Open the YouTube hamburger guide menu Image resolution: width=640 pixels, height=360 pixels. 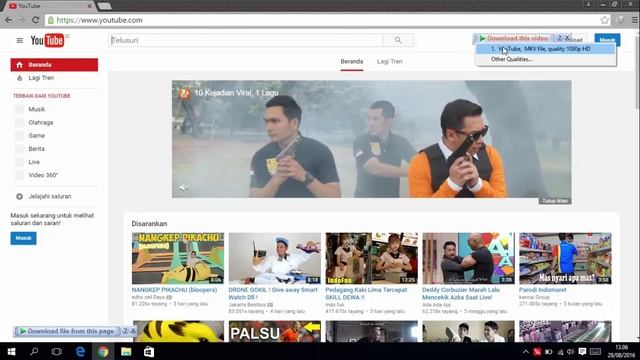20,40
